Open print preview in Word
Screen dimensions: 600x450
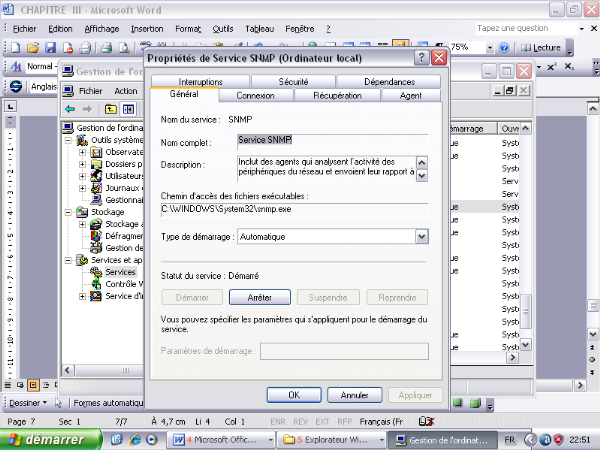pos(124,48)
